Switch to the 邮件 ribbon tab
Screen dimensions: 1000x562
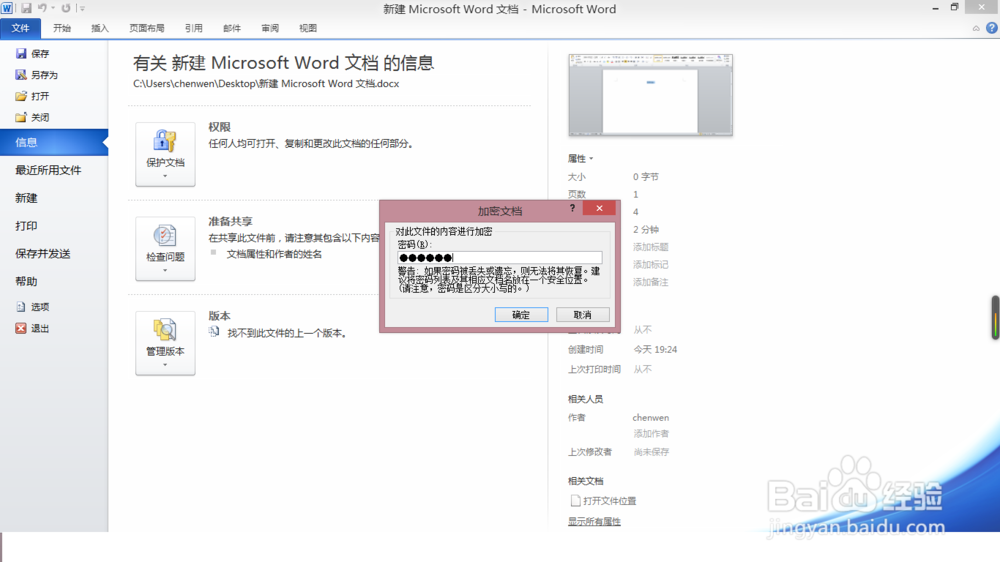click(x=232, y=28)
